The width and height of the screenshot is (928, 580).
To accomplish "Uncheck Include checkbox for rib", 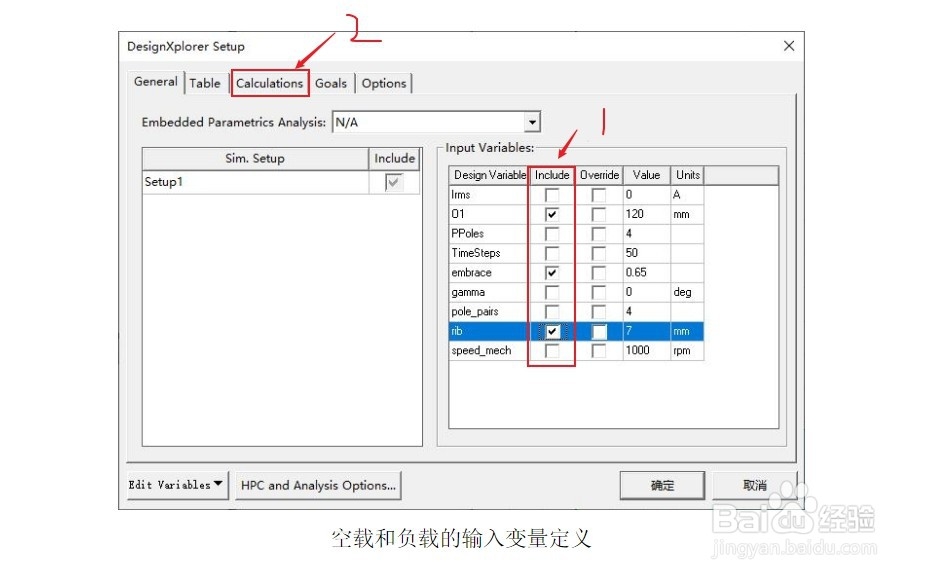I will tap(552, 331).
